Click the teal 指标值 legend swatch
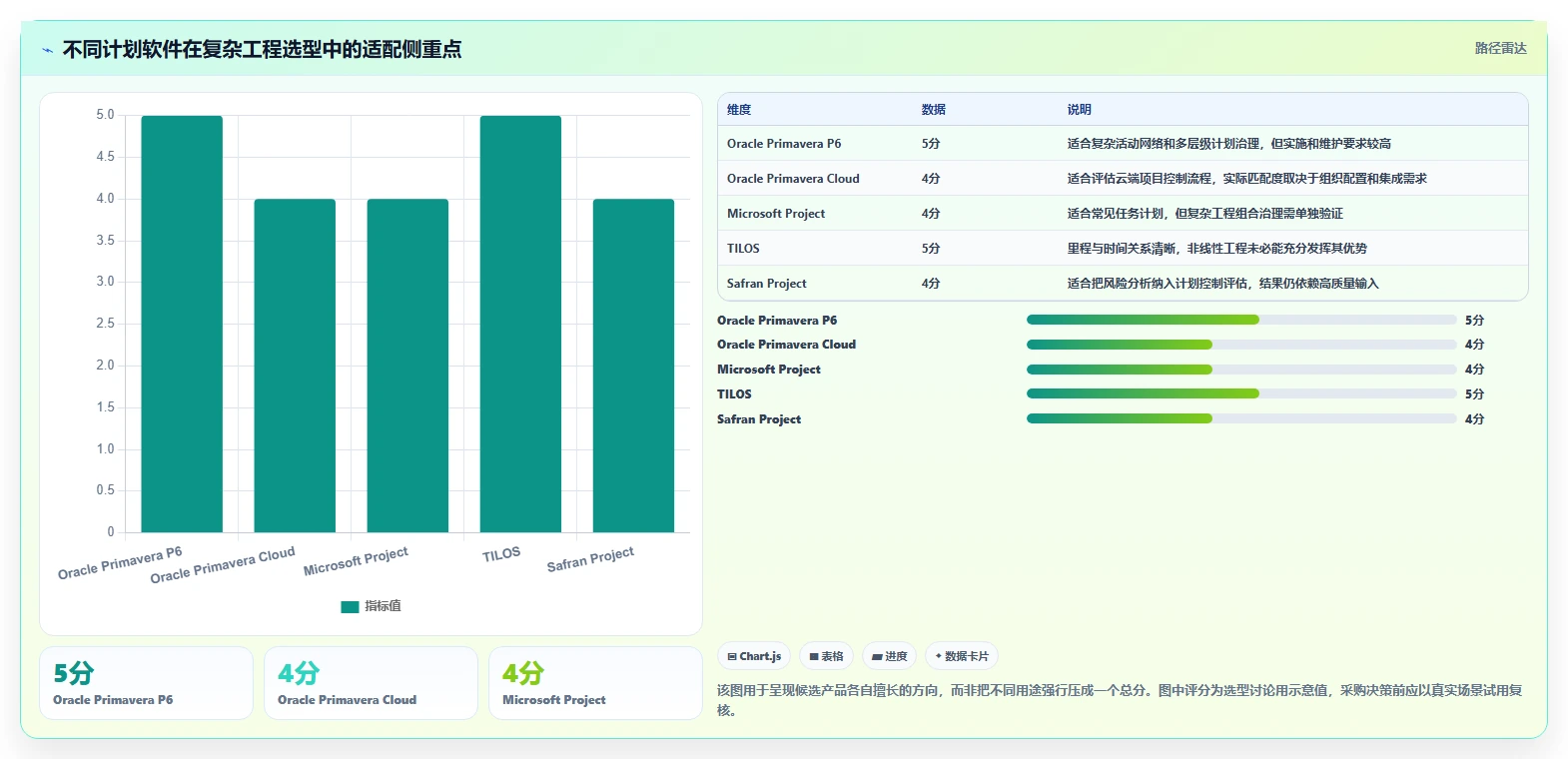Screen dimensions: 1568x759 click(350, 606)
